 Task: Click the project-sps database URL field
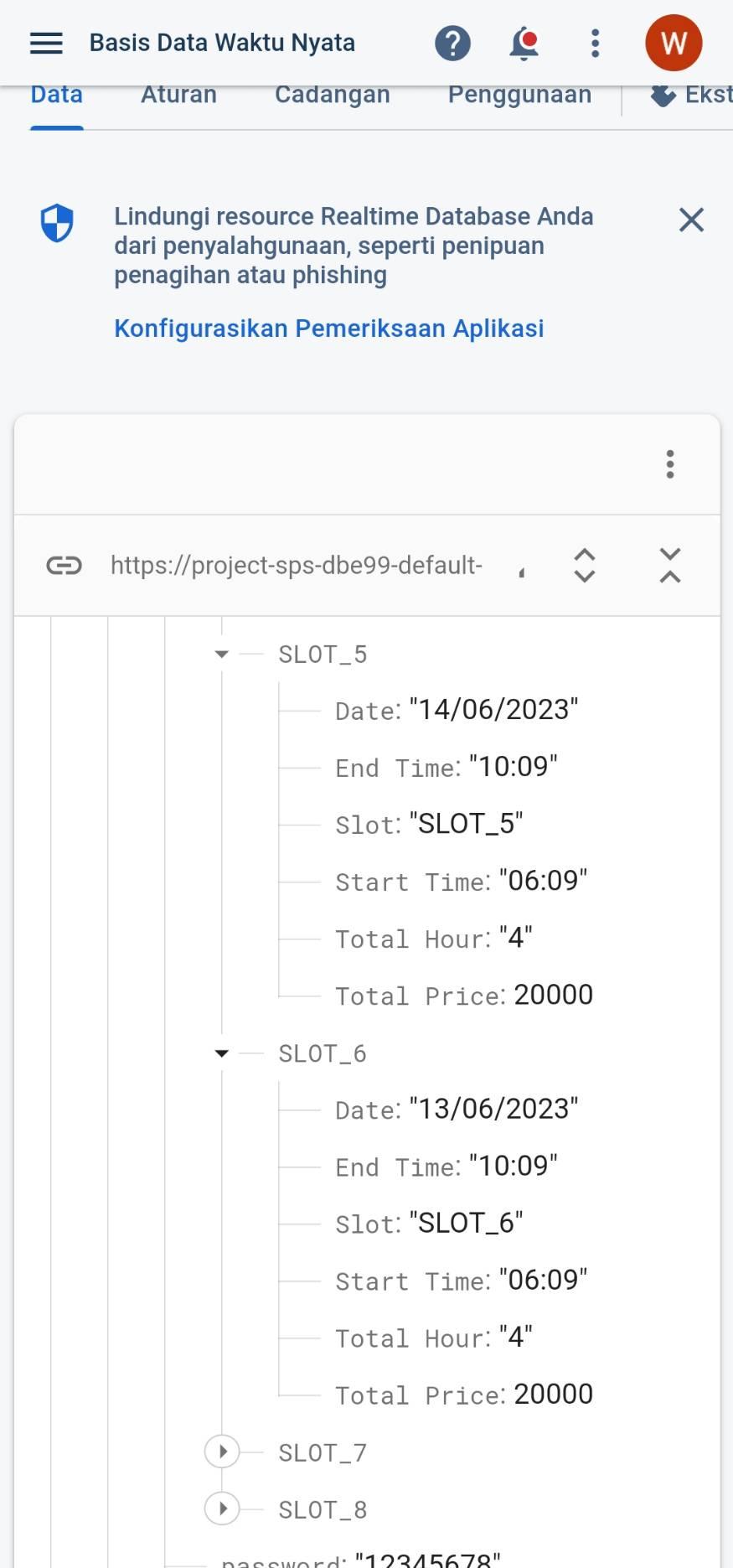pos(297,566)
